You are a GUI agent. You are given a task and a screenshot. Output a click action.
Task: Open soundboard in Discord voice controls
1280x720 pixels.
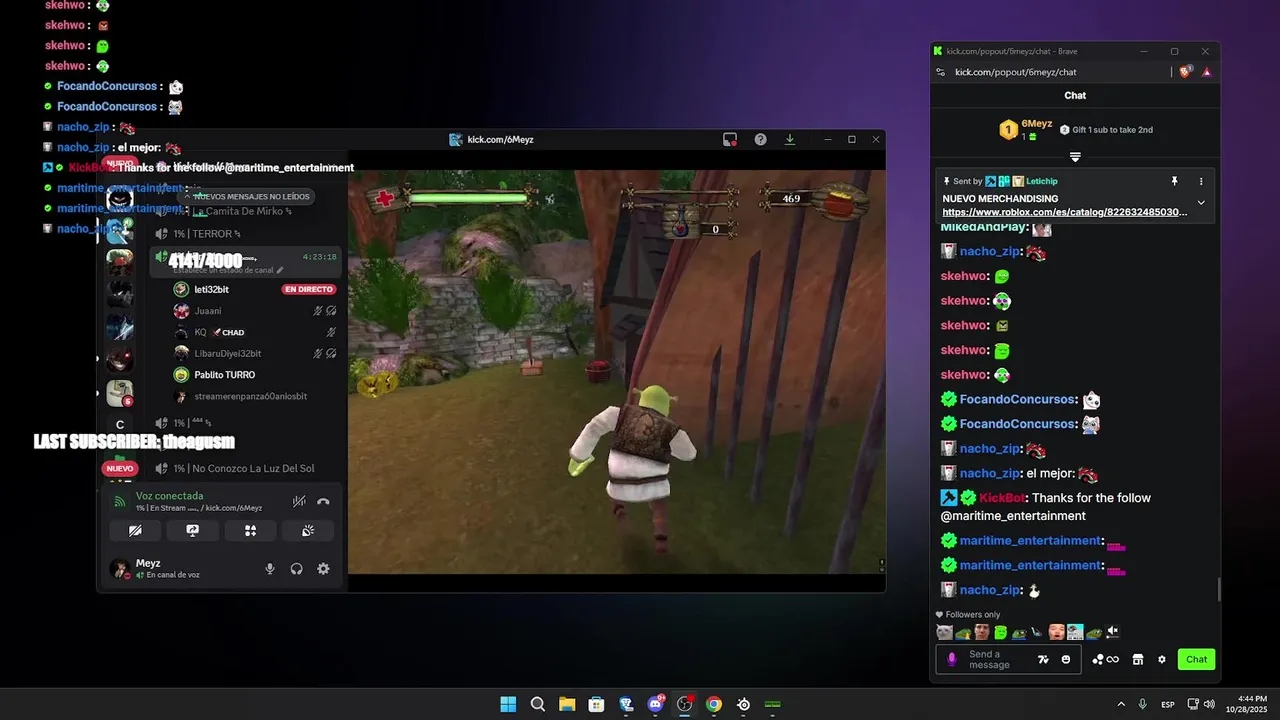309,531
